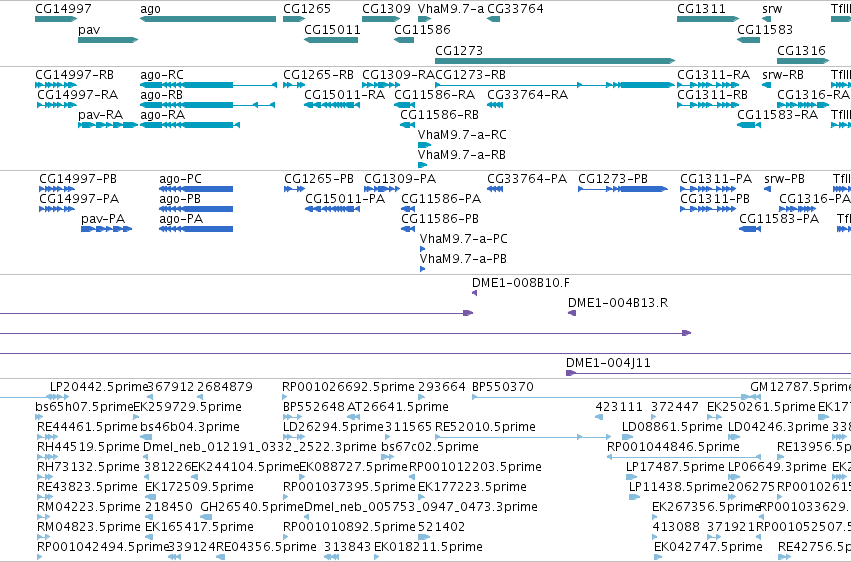Select the RP001044846.5prime EST label
This screenshot has width=851, height=562.
[x=673, y=448]
